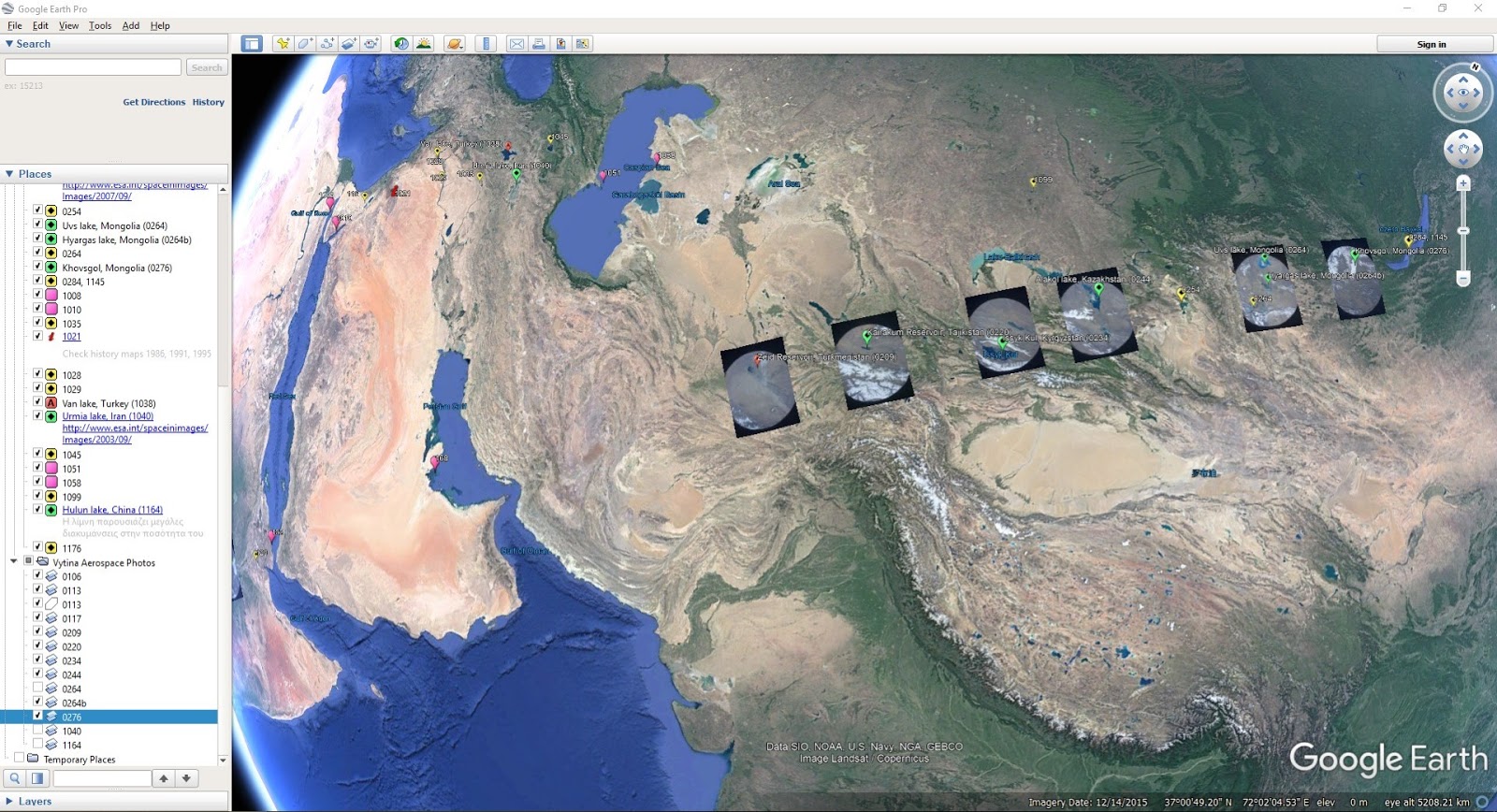
Task: Click the Vytina Aerospace Photos folder icon
Action: coord(43,562)
